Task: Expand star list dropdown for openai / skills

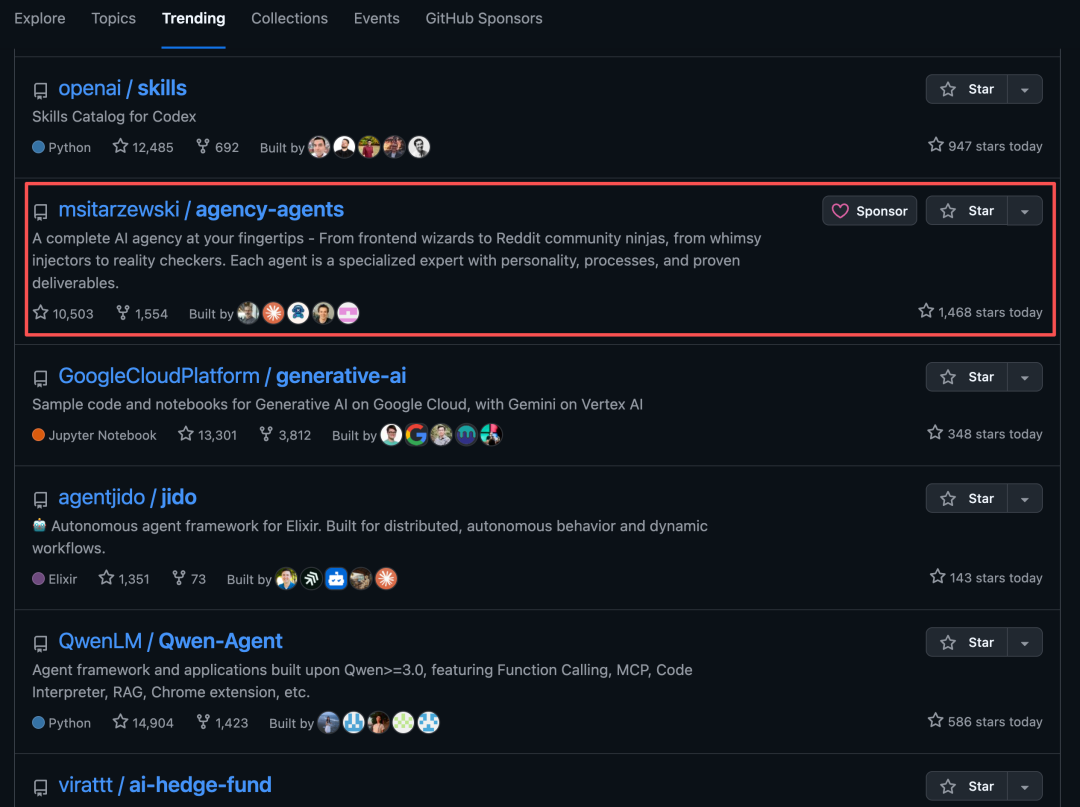Action: (x=1025, y=90)
